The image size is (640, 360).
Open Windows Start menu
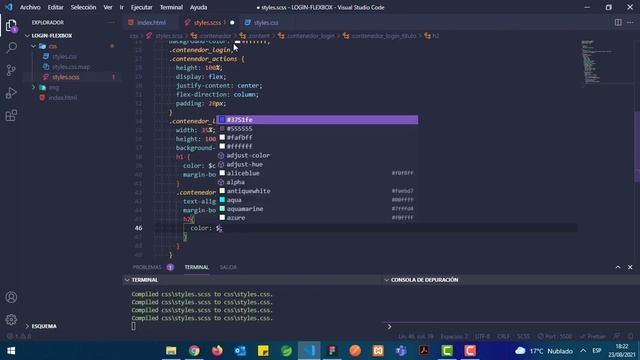pyautogui.click(x=11, y=351)
